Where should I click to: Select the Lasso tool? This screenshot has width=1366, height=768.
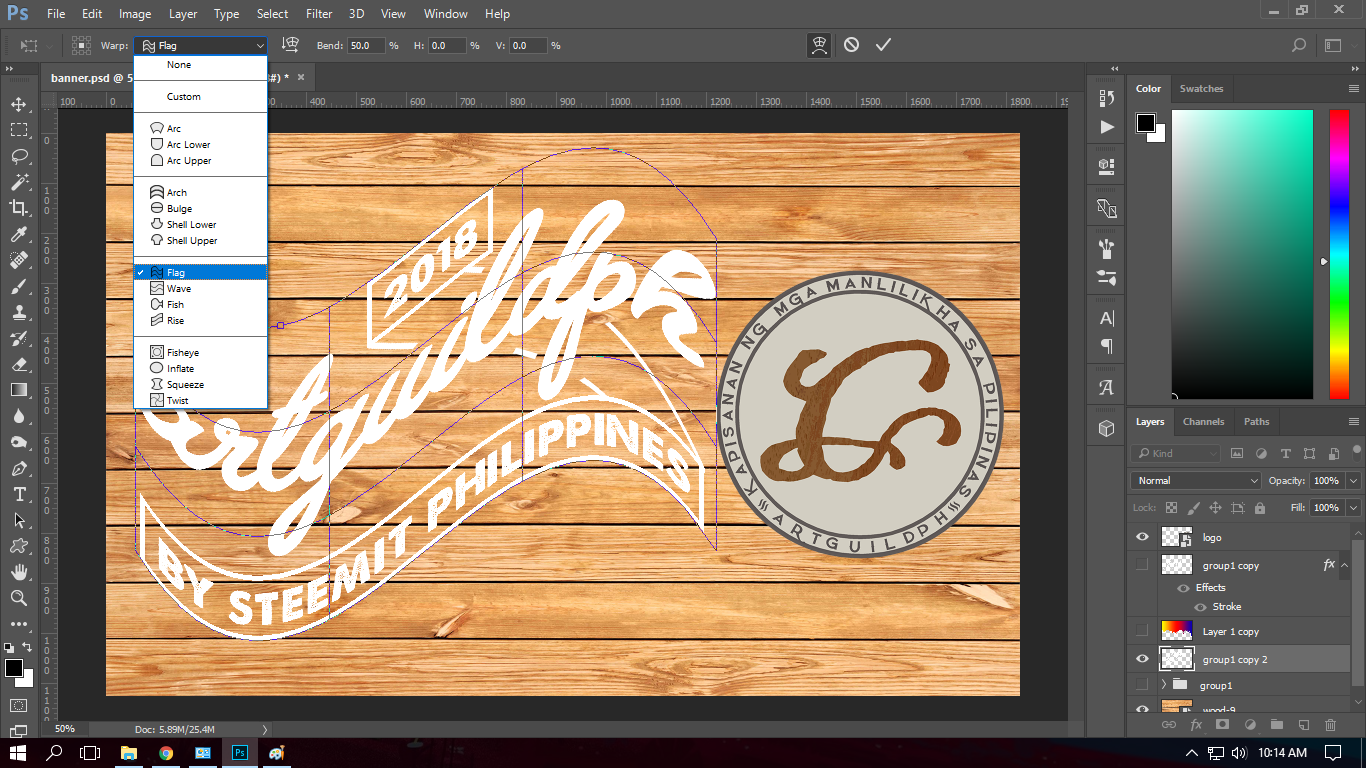point(19,156)
